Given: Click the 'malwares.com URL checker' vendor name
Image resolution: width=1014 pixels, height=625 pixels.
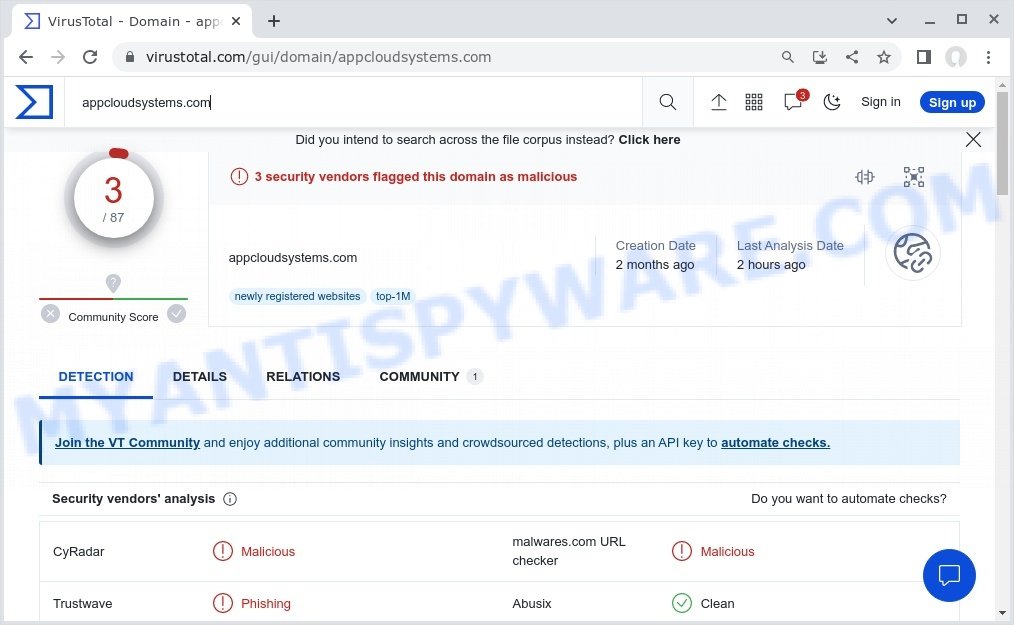Looking at the screenshot, I should click(x=569, y=551).
